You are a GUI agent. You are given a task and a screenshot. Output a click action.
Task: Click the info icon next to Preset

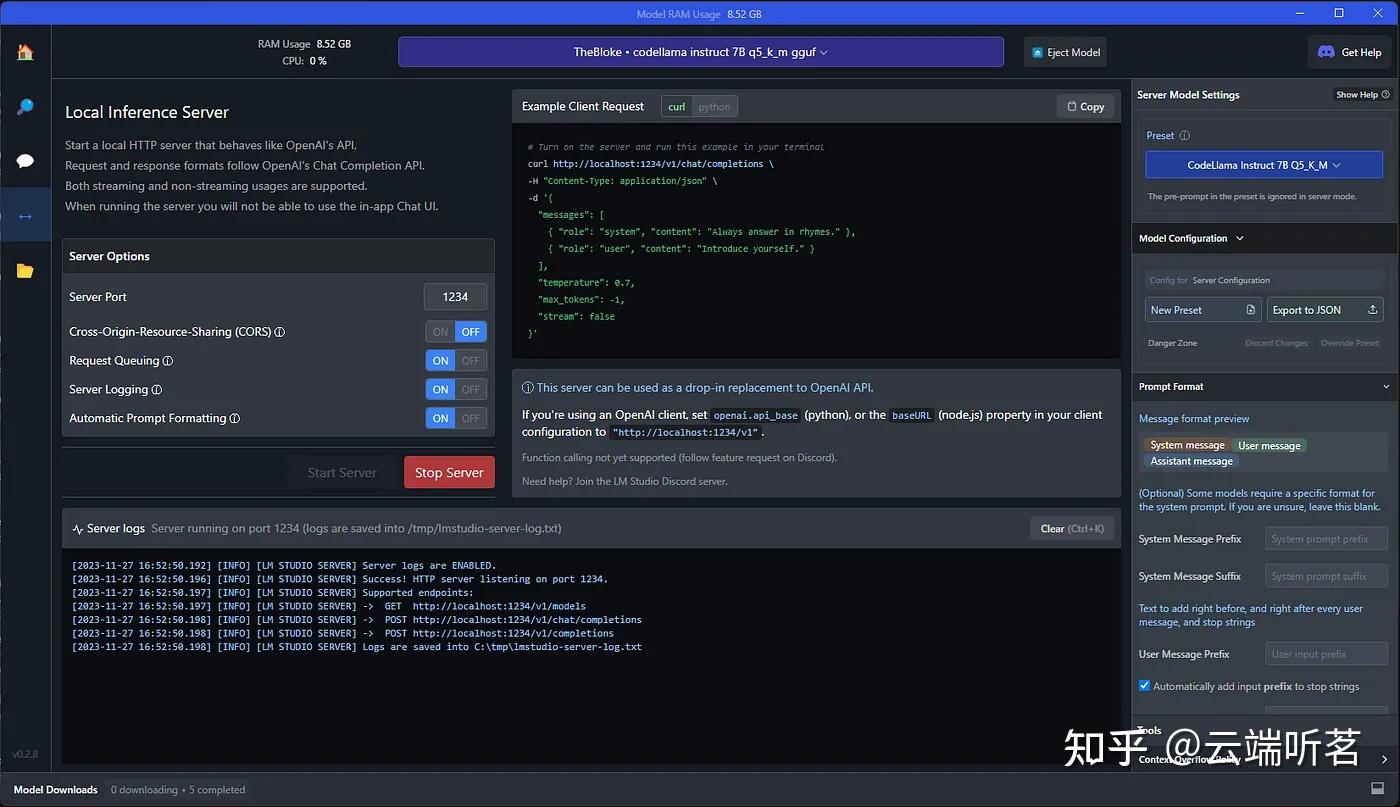click(x=1184, y=135)
